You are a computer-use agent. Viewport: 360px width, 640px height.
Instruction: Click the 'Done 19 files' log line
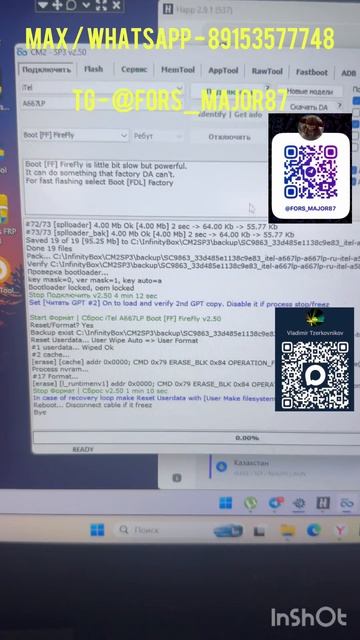click(49, 248)
